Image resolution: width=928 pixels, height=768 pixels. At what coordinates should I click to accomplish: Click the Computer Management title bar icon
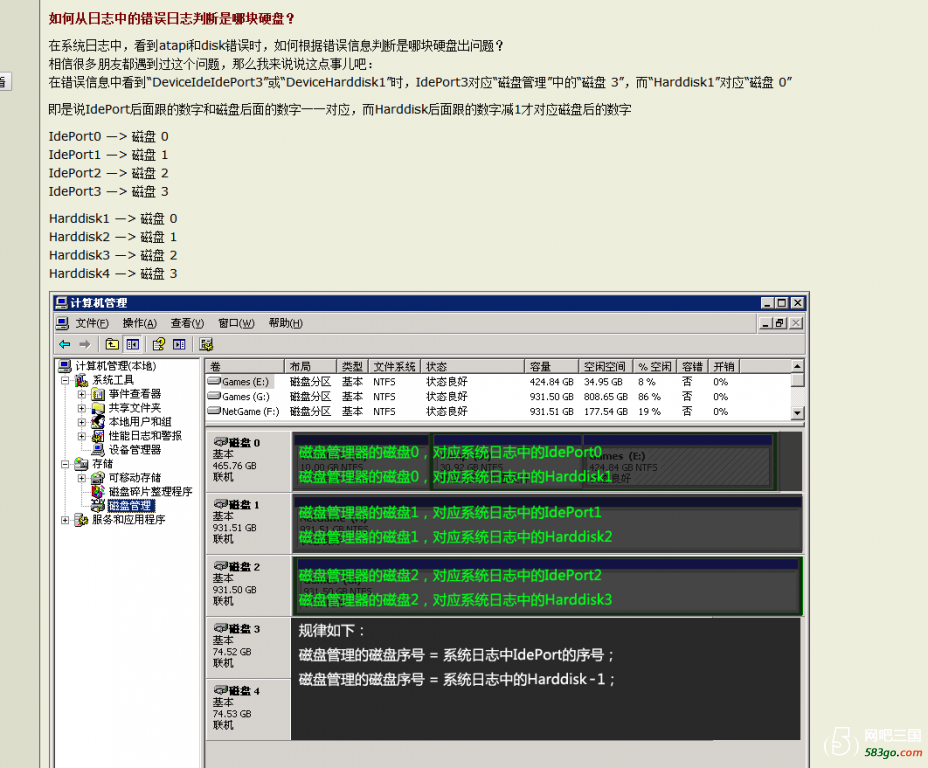point(61,303)
